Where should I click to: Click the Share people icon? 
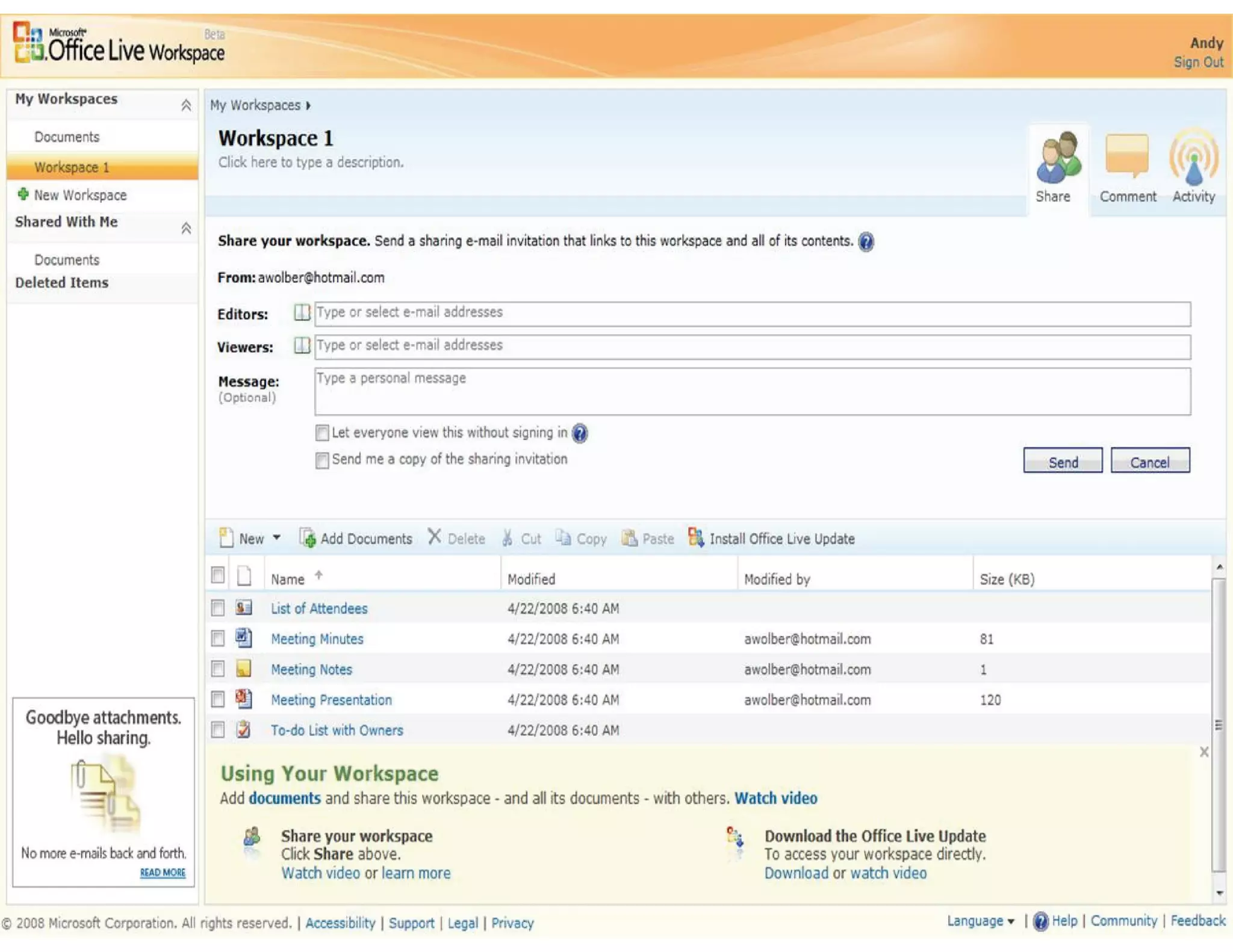(1058, 158)
